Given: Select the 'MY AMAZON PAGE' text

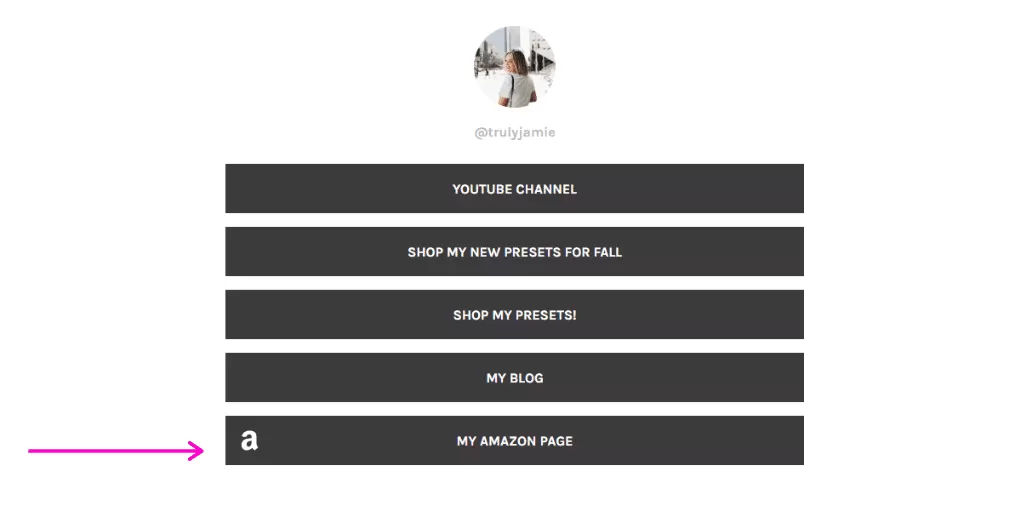Looking at the screenshot, I should (514, 441).
